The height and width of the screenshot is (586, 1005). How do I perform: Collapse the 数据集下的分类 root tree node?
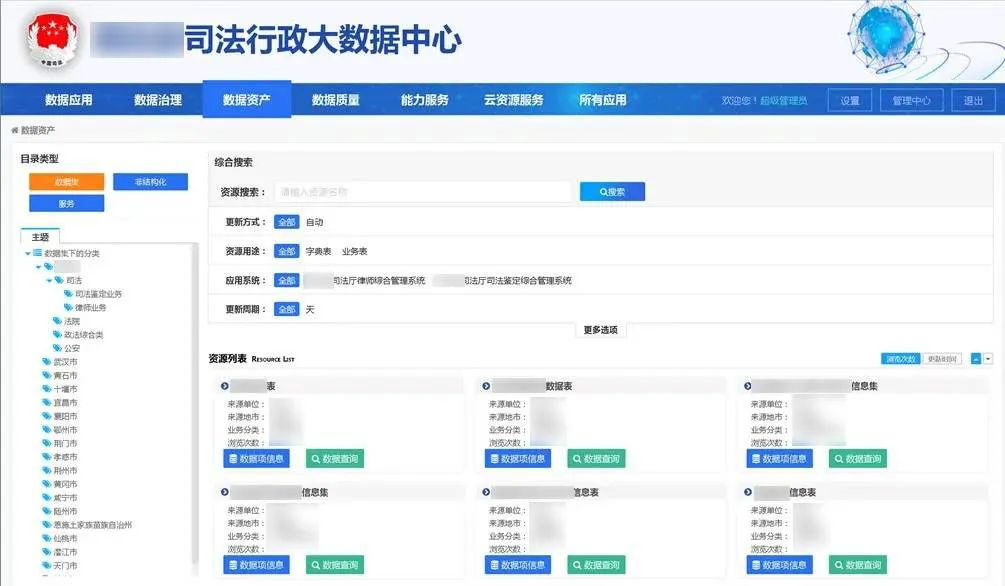pyautogui.click(x=28, y=253)
